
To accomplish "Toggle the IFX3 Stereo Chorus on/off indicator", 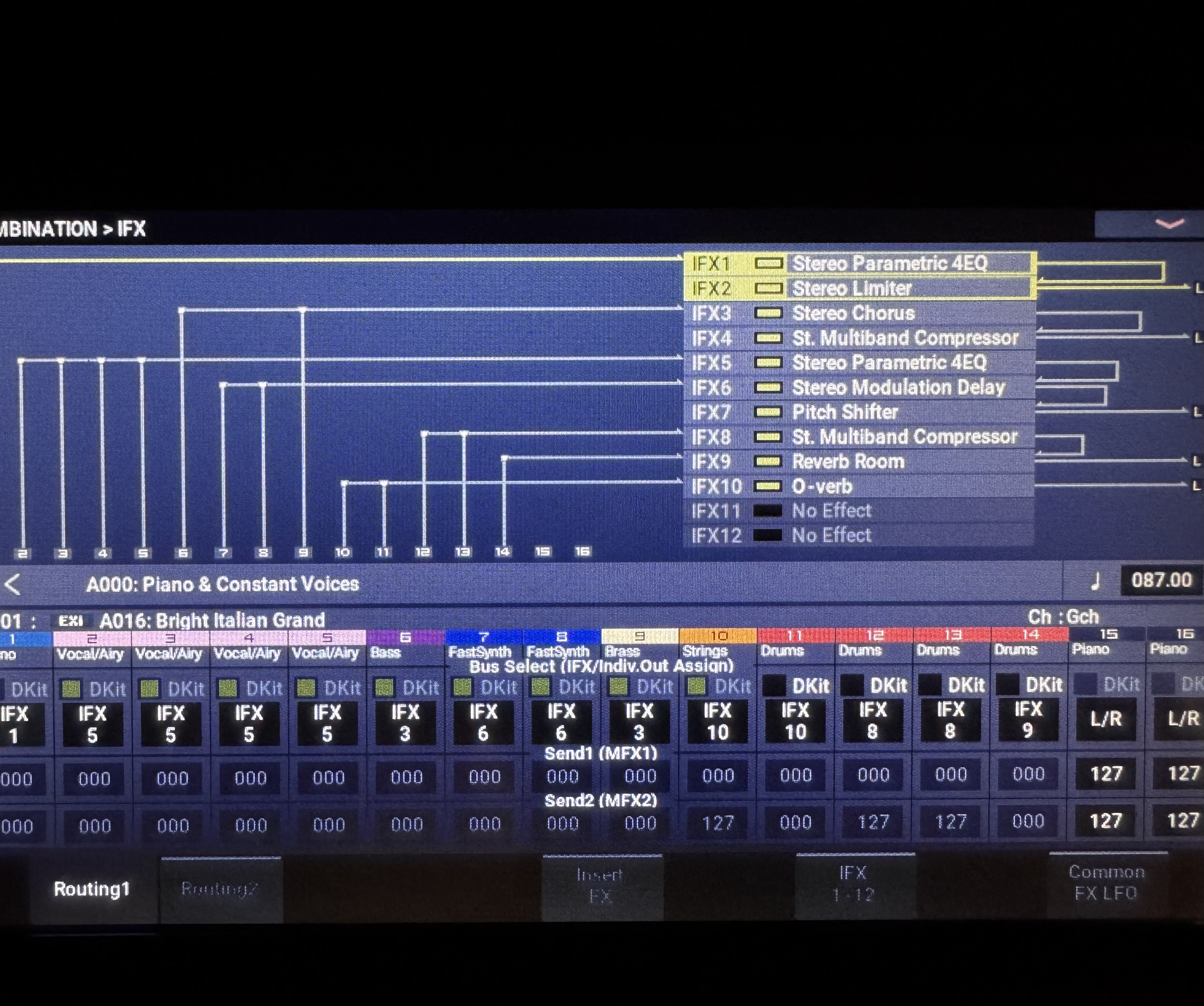I will coord(768,314).
